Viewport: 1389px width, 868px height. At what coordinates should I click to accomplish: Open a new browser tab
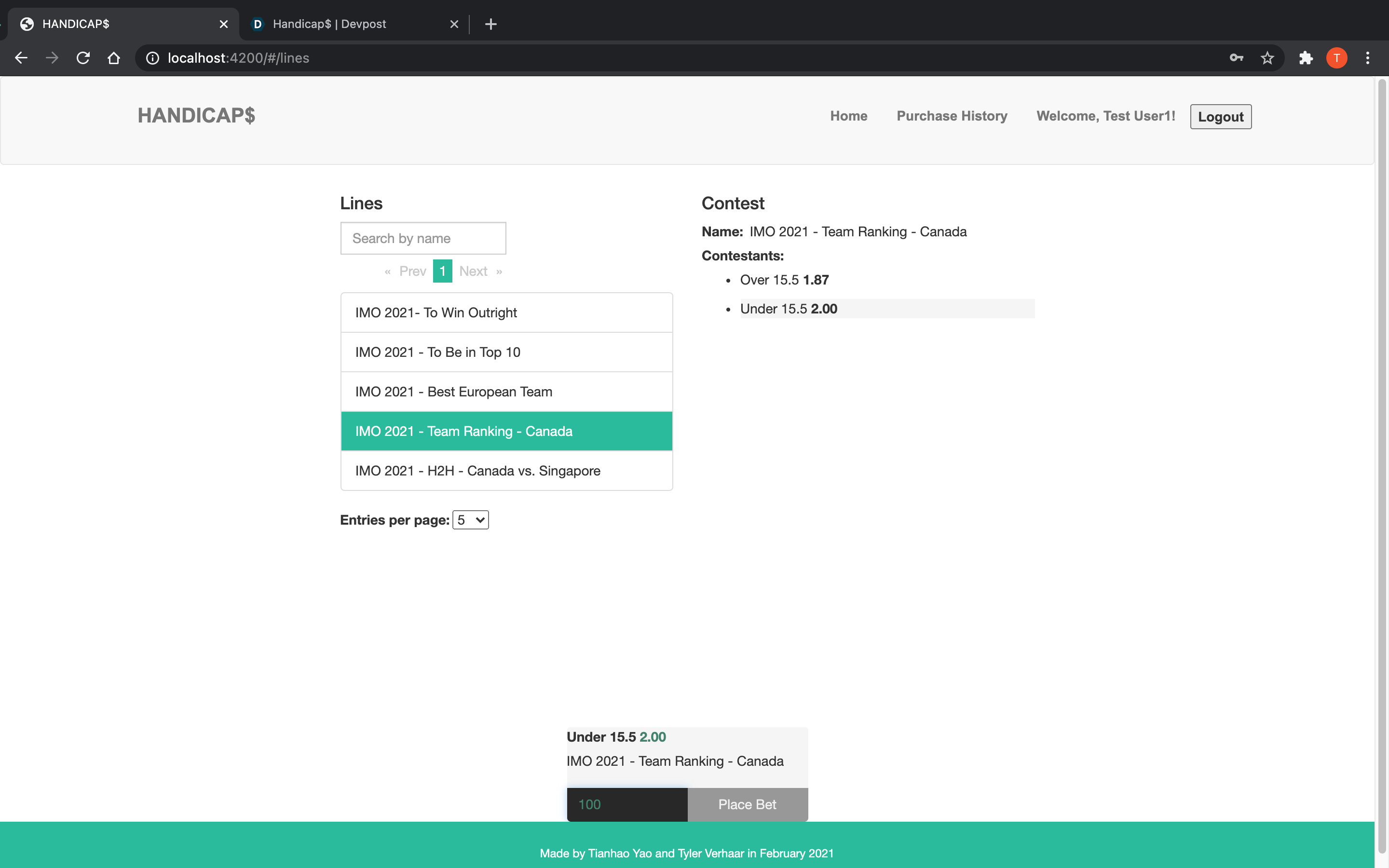click(491, 24)
